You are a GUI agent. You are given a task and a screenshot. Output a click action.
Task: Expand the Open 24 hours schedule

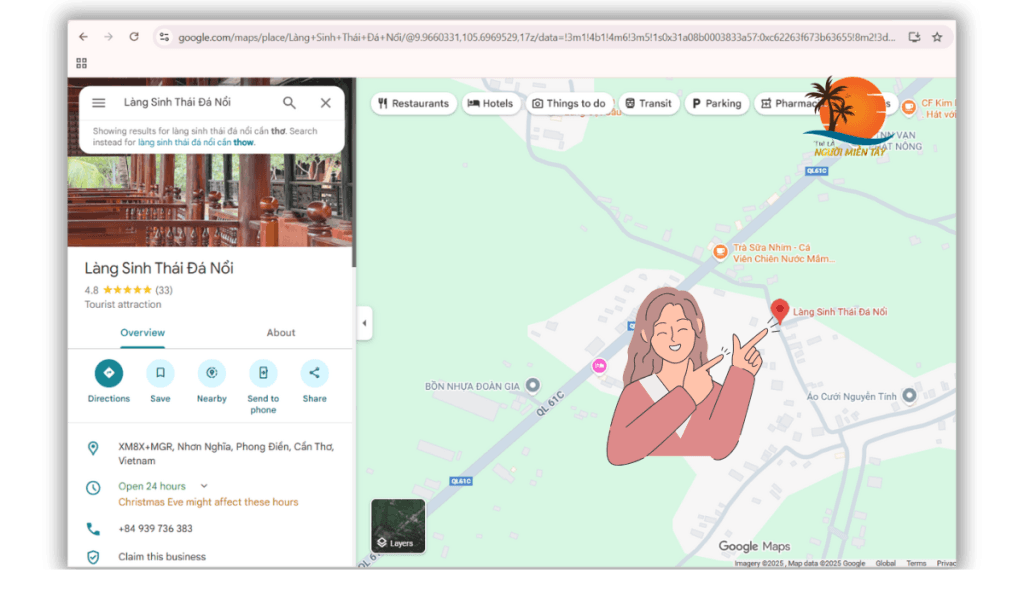point(204,486)
